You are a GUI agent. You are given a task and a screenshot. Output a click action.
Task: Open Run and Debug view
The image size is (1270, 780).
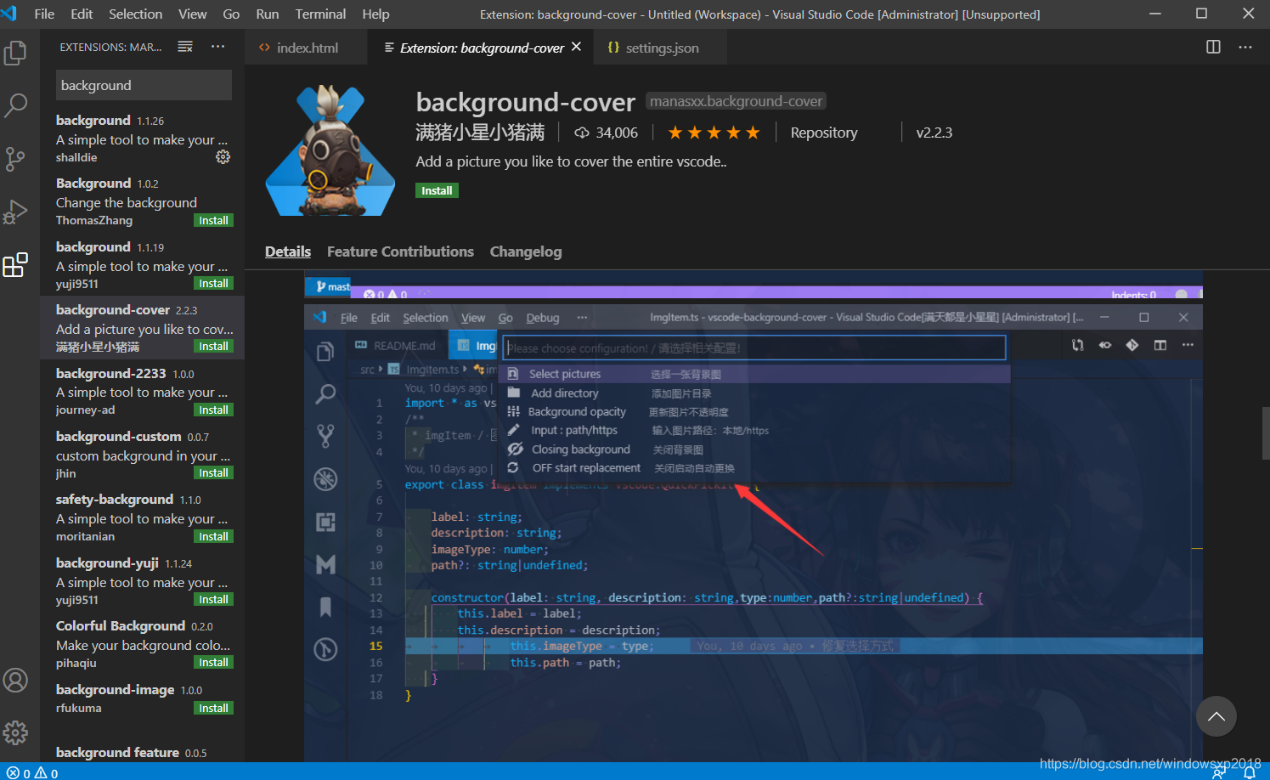point(16,211)
